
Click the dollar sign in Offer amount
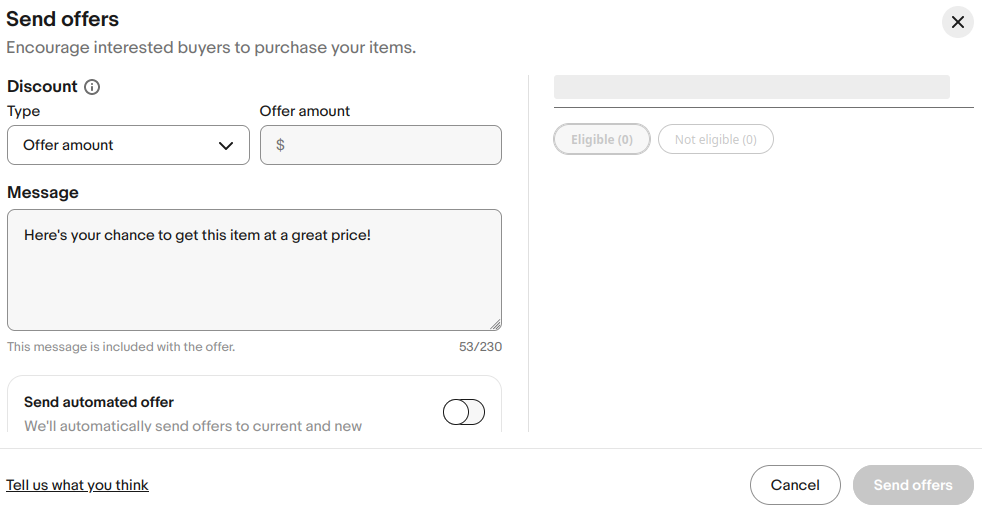pyautogui.click(x=280, y=145)
